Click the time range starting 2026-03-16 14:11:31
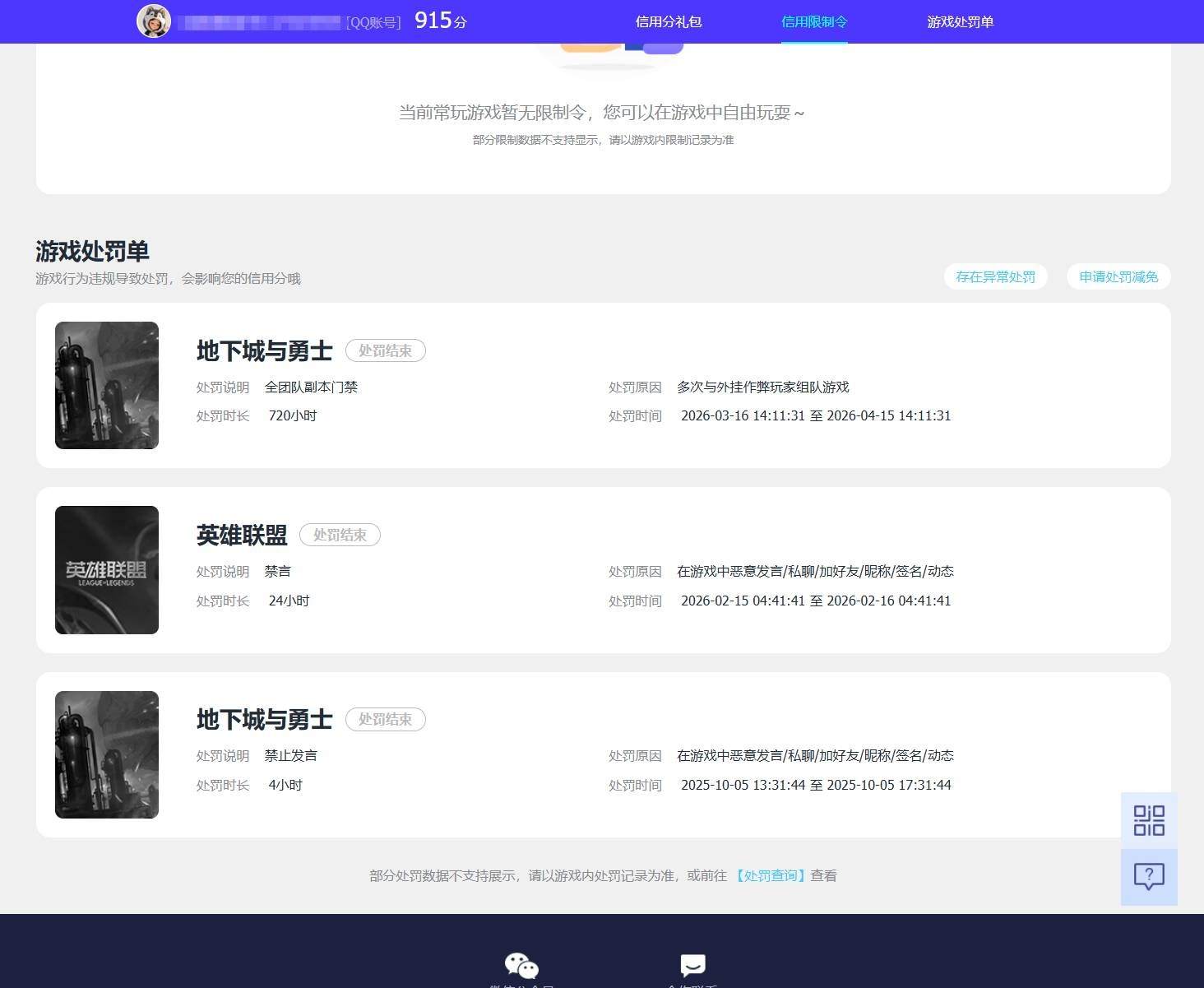The image size is (1204, 988). [x=816, y=416]
